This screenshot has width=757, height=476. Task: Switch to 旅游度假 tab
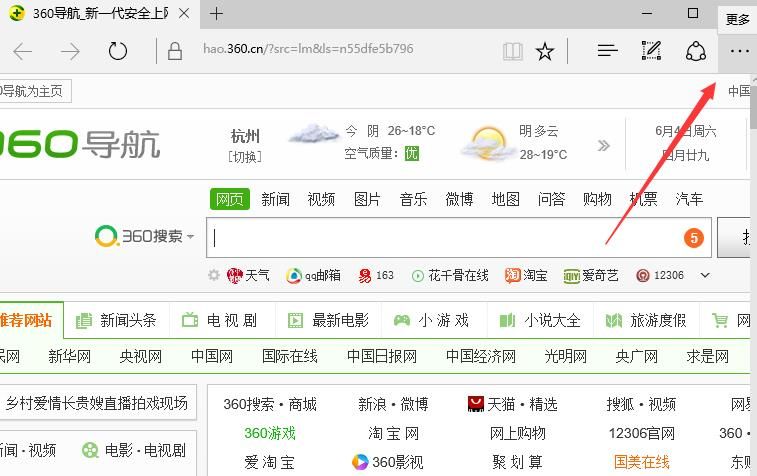(x=646, y=320)
